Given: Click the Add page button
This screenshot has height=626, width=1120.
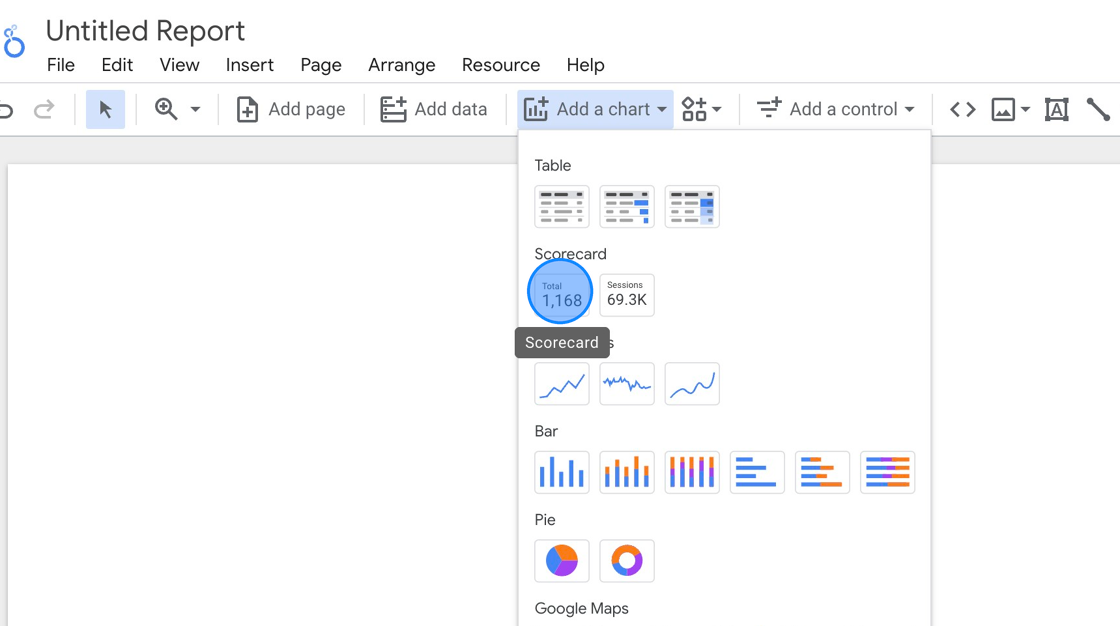Looking at the screenshot, I should click(291, 109).
